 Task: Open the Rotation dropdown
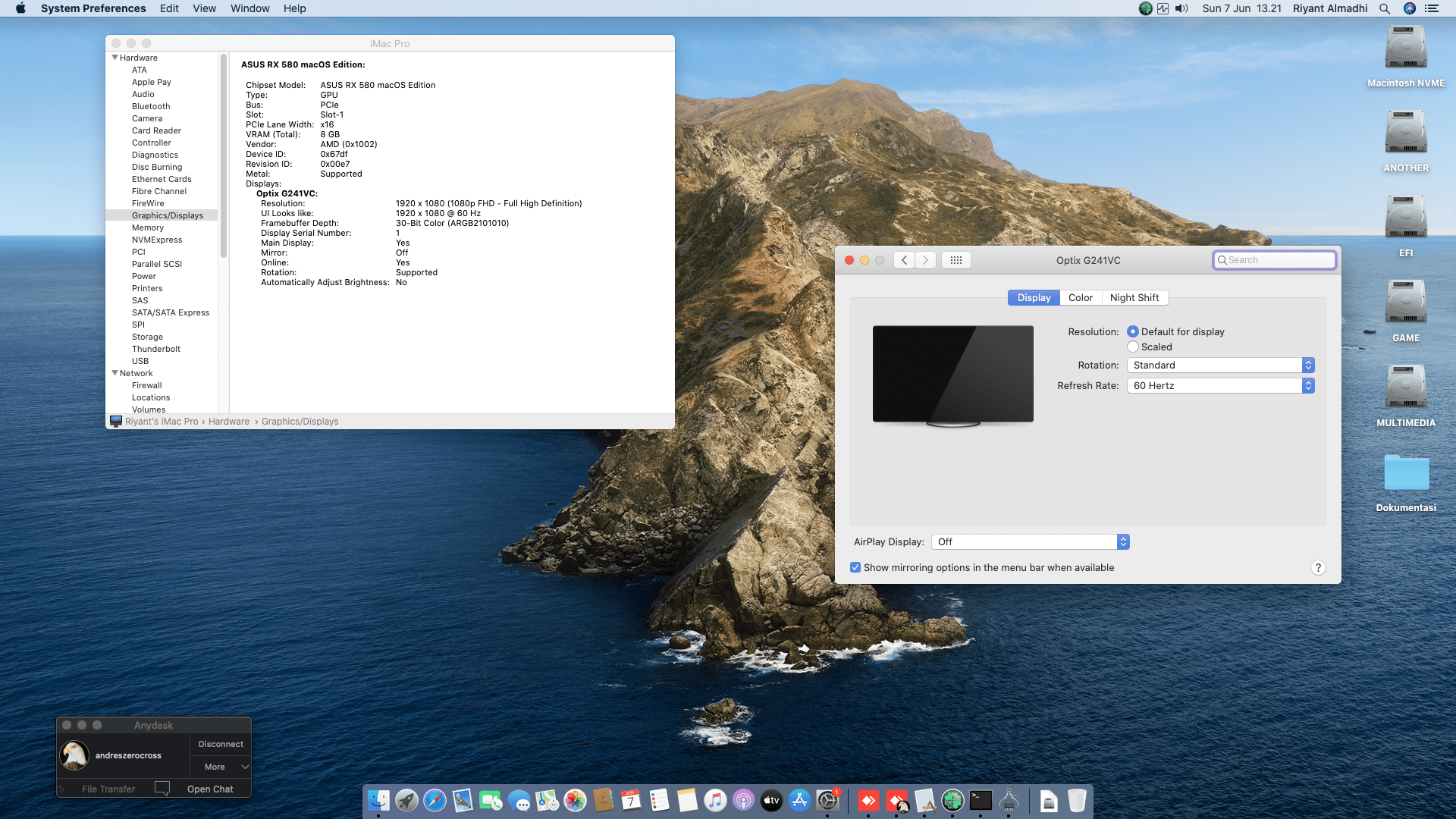pos(1220,365)
